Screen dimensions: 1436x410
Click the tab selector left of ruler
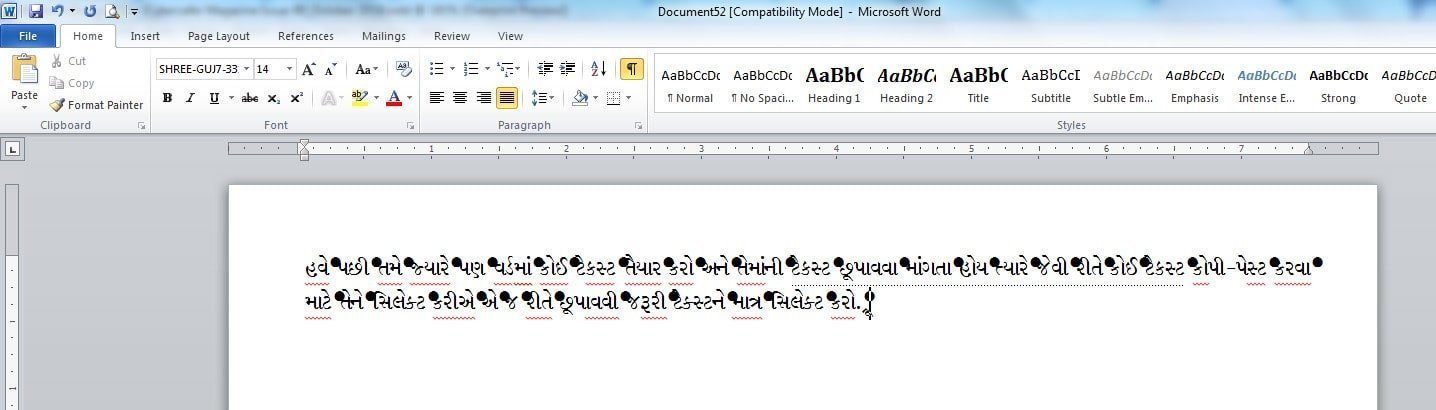(13, 149)
